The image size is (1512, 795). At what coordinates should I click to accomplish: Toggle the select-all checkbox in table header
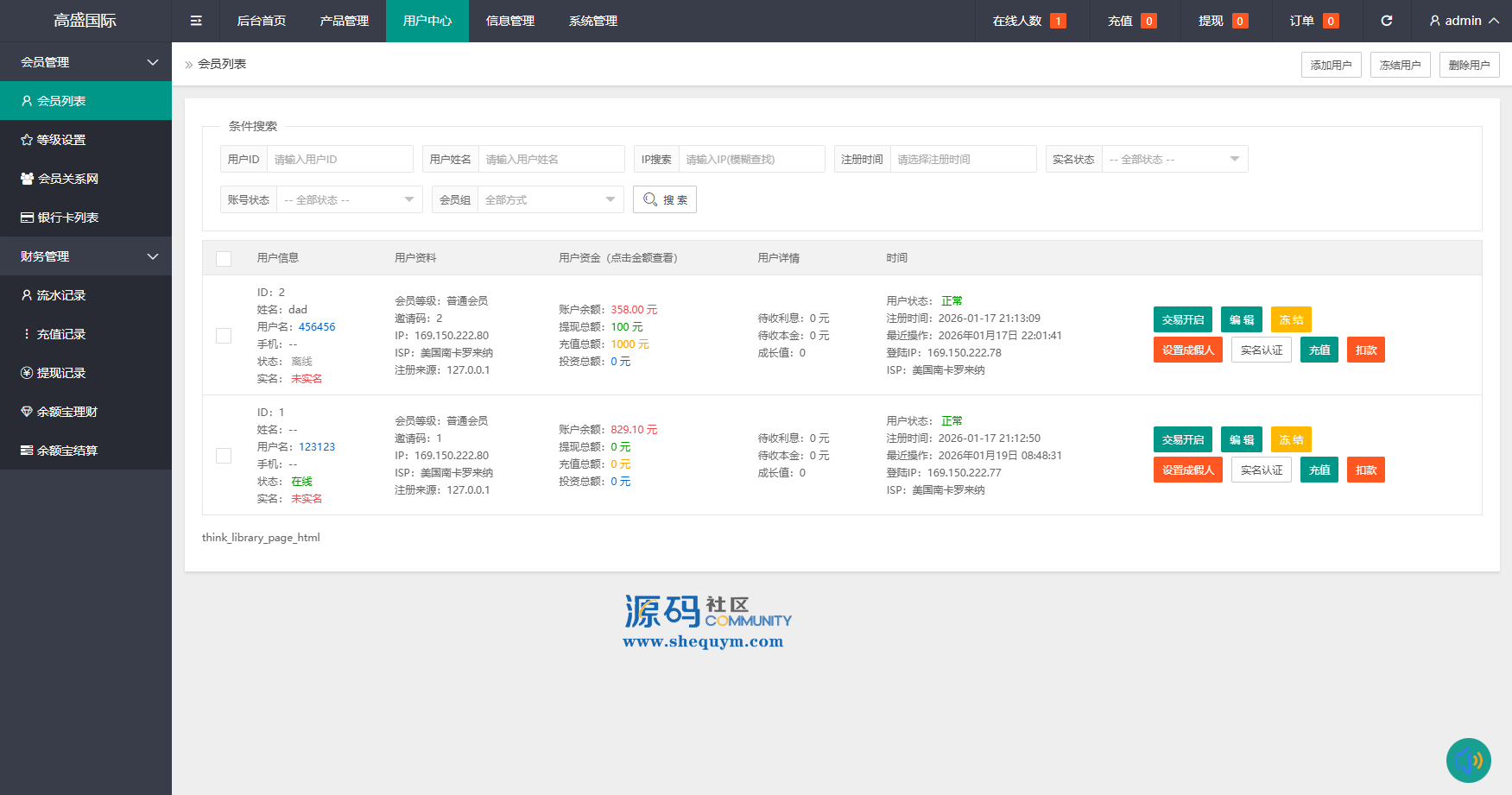224,259
